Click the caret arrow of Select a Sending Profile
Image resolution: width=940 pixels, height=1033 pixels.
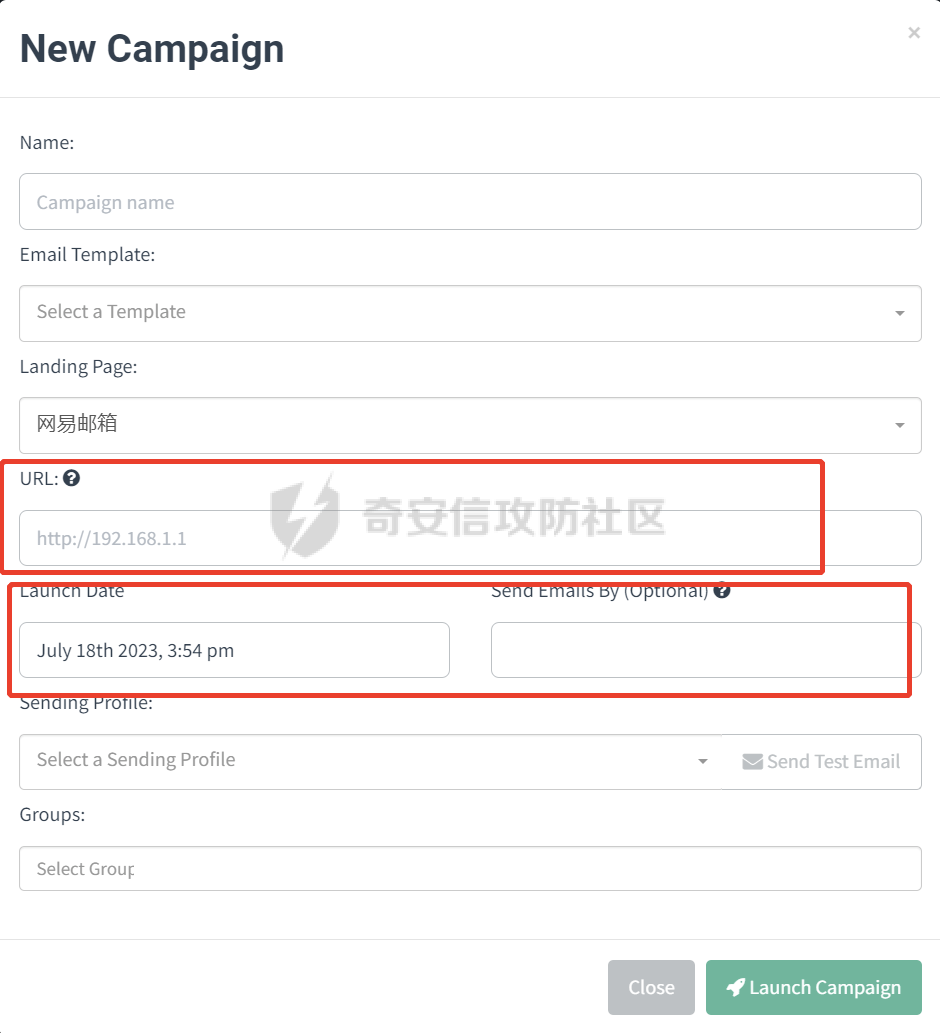(703, 762)
